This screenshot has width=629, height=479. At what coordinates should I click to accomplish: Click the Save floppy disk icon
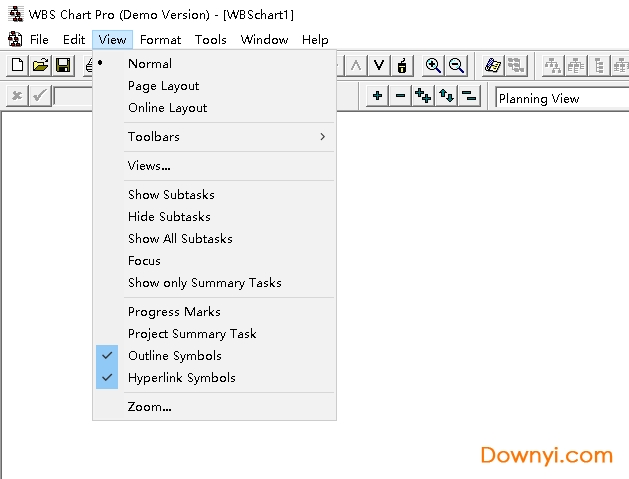pos(62,65)
